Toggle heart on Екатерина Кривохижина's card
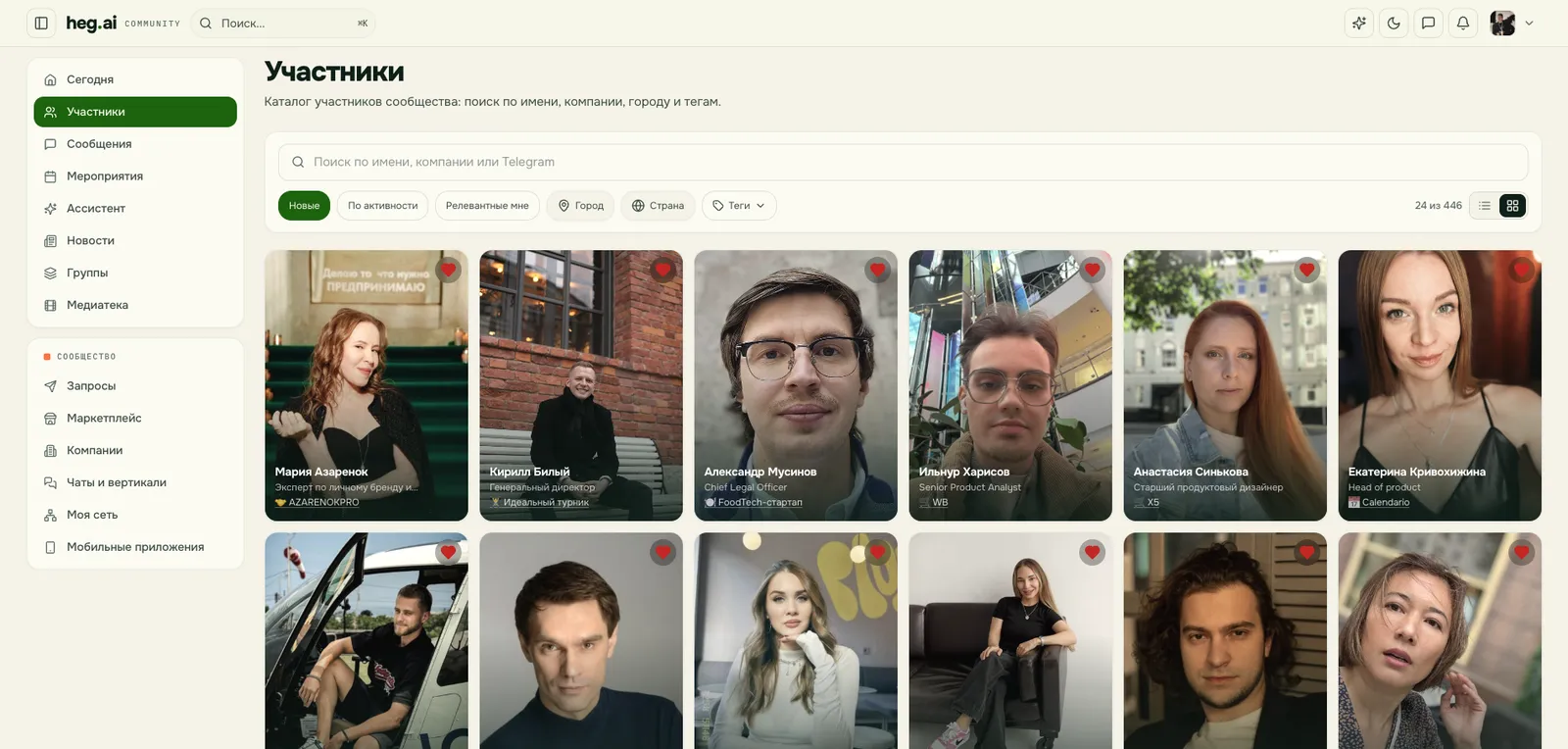This screenshot has width=1568, height=749. point(1521,270)
